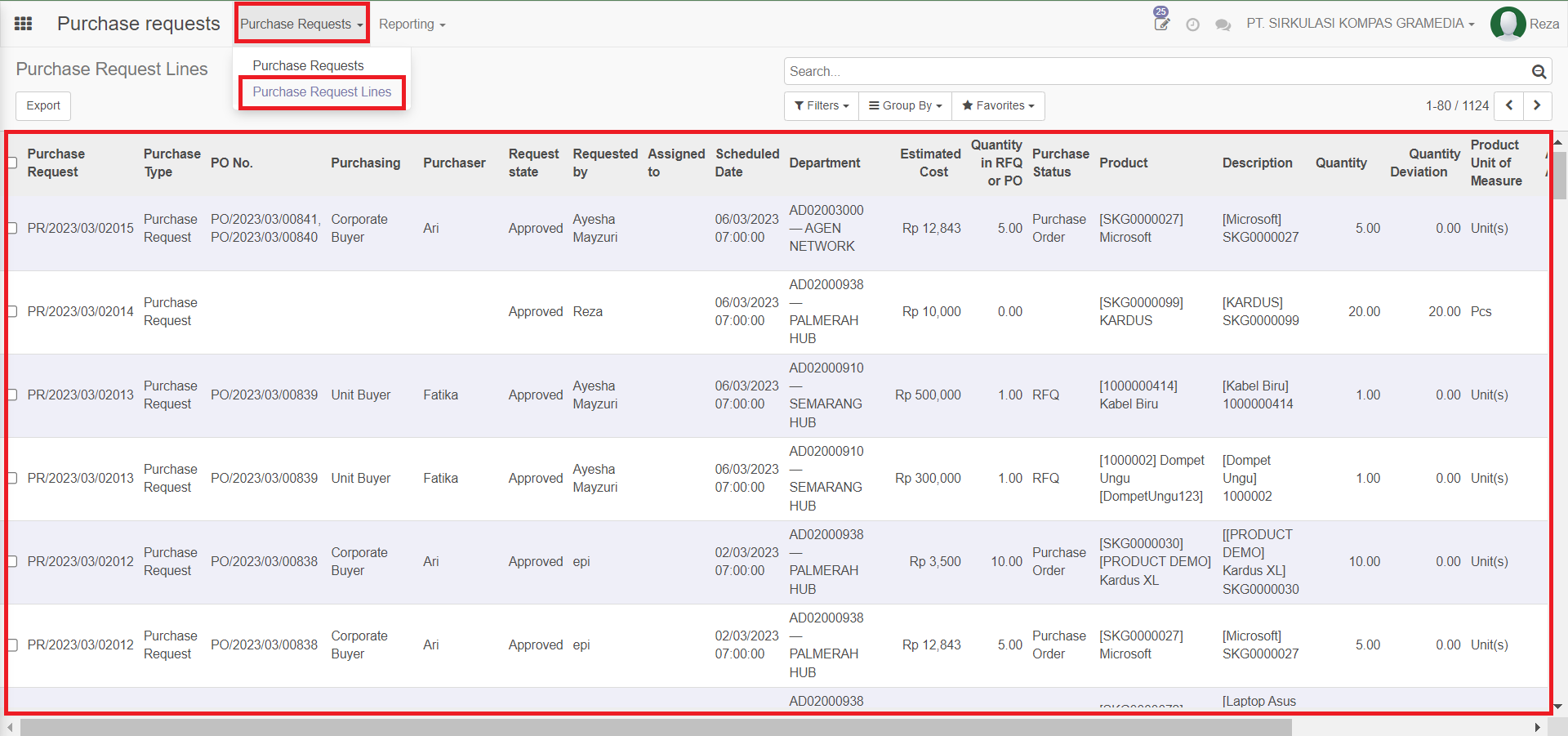Image resolution: width=1568 pixels, height=736 pixels.
Task: Click the [SKG0000099] KARDUS product cell
Action: pos(1141,311)
